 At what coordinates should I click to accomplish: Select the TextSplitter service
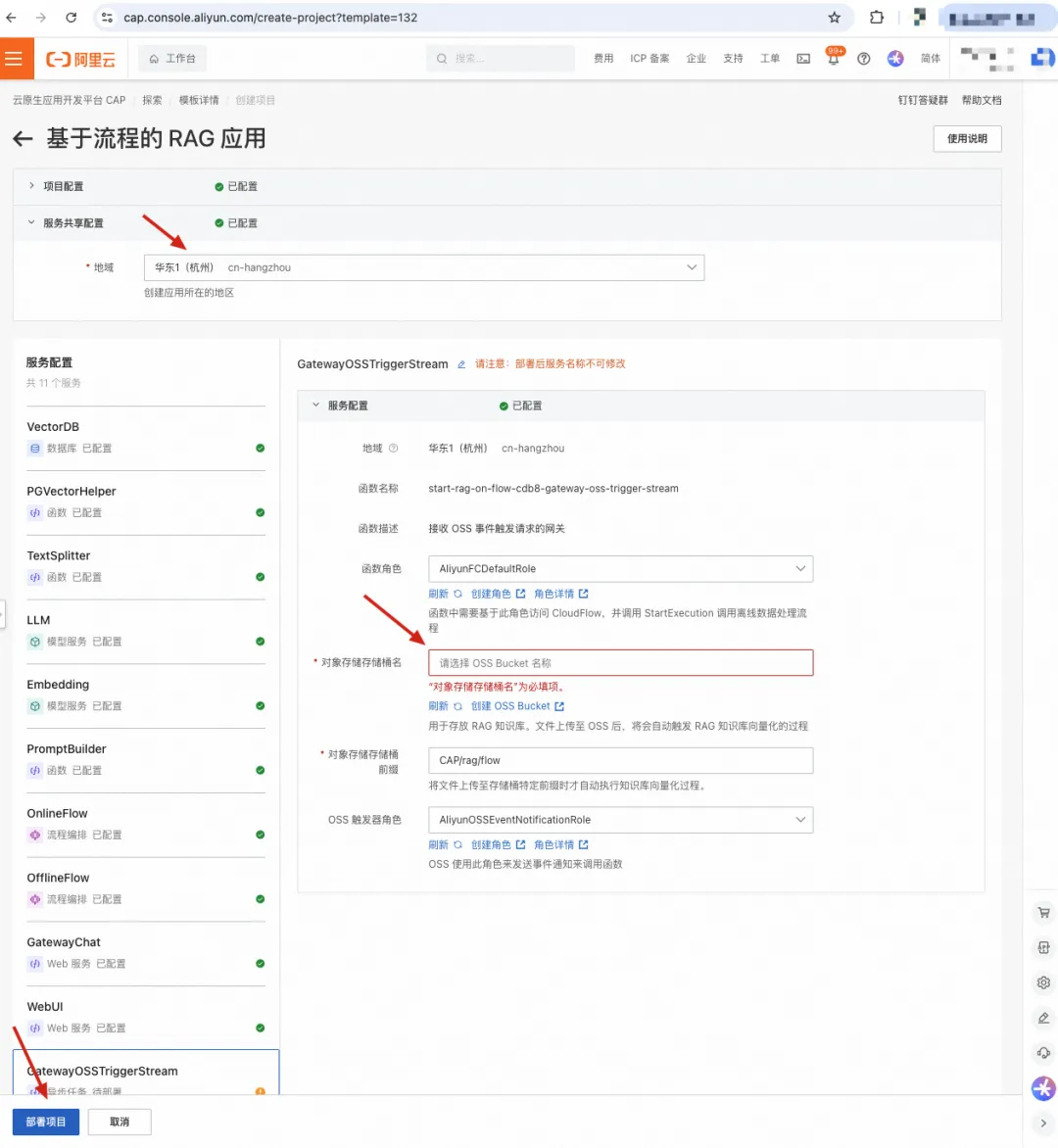[146, 566]
